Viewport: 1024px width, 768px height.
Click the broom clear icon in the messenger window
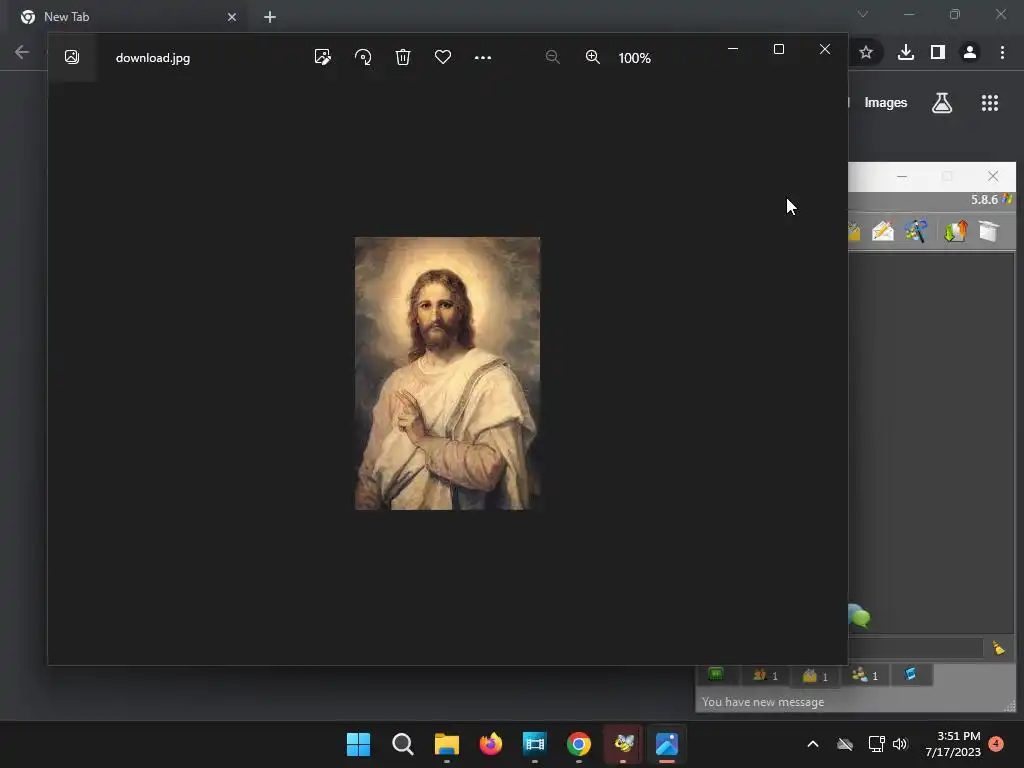point(999,648)
